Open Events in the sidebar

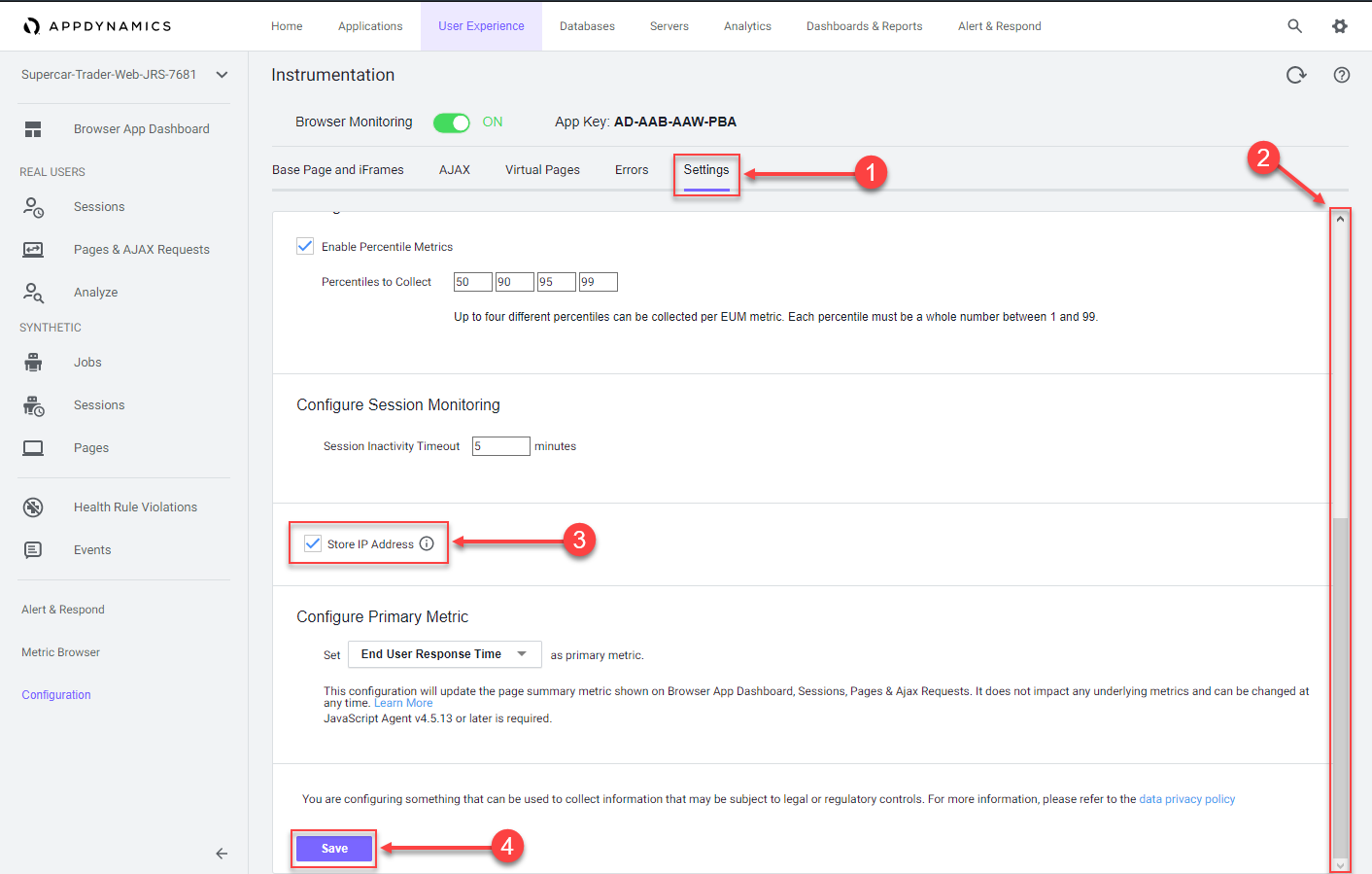coord(92,550)
